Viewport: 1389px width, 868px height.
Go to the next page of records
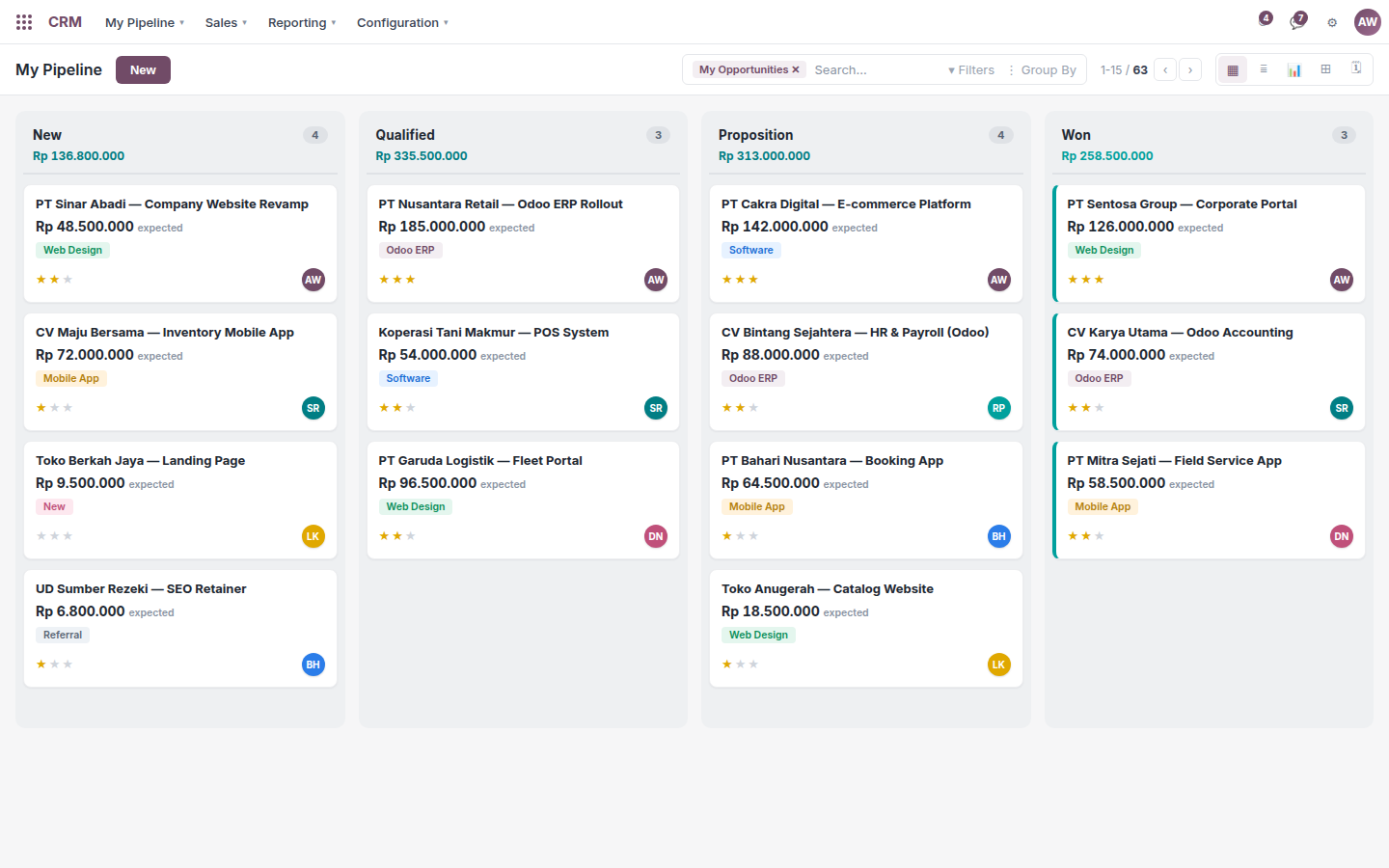pos(1190,69)
